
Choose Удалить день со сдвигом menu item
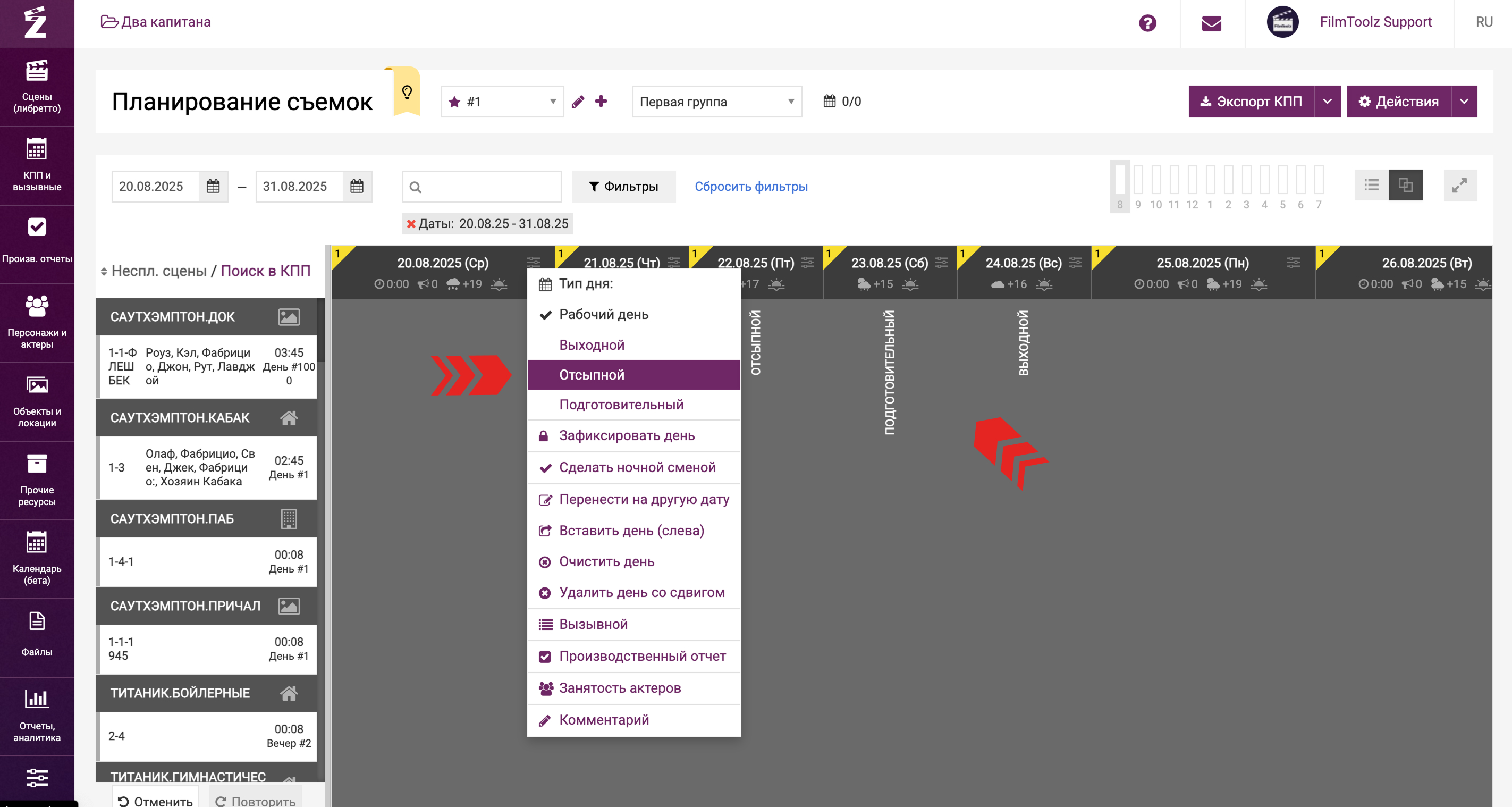(634, 593)
